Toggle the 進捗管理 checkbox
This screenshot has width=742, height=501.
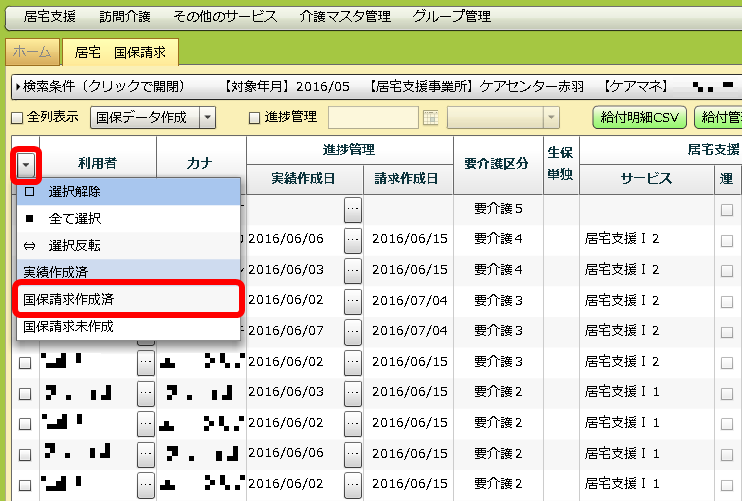254,118
